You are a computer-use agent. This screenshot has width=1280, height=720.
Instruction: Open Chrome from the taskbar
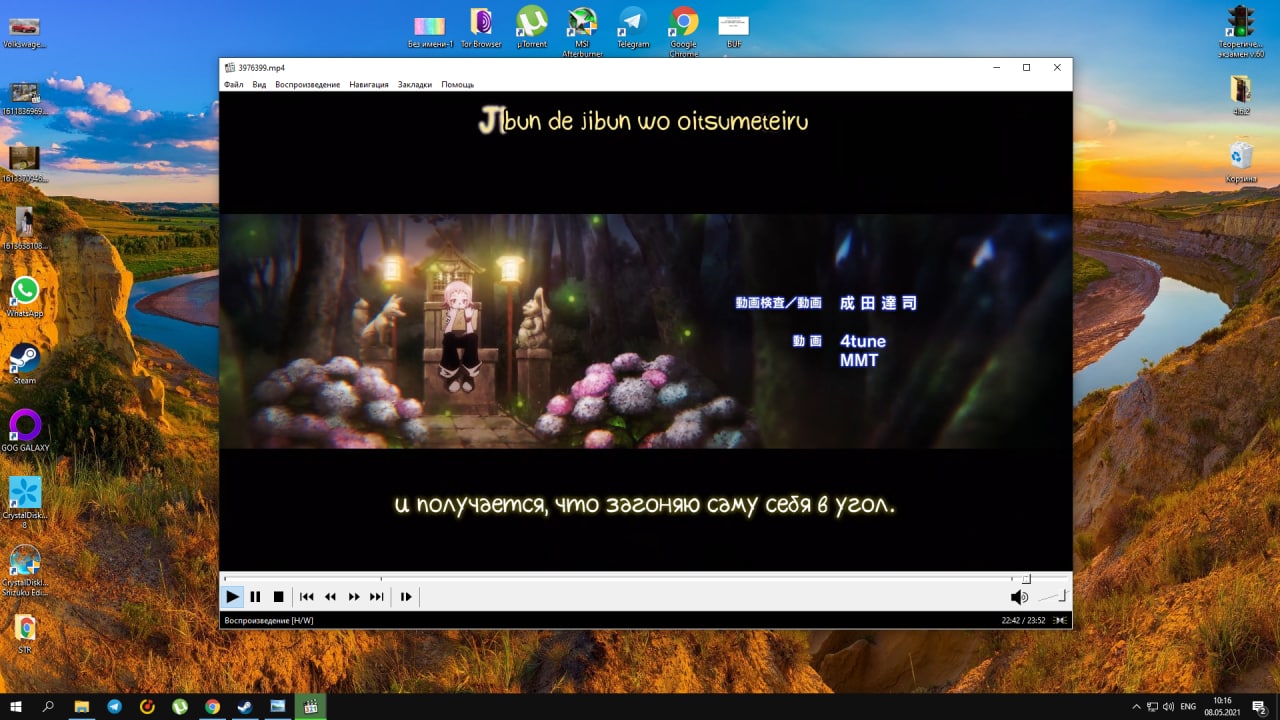212,706
